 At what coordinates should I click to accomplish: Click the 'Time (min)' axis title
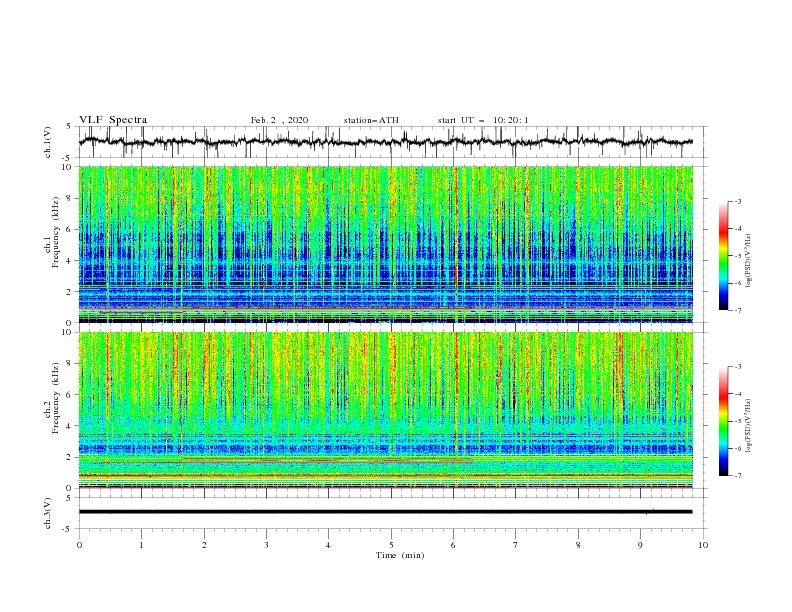(400, 555)
